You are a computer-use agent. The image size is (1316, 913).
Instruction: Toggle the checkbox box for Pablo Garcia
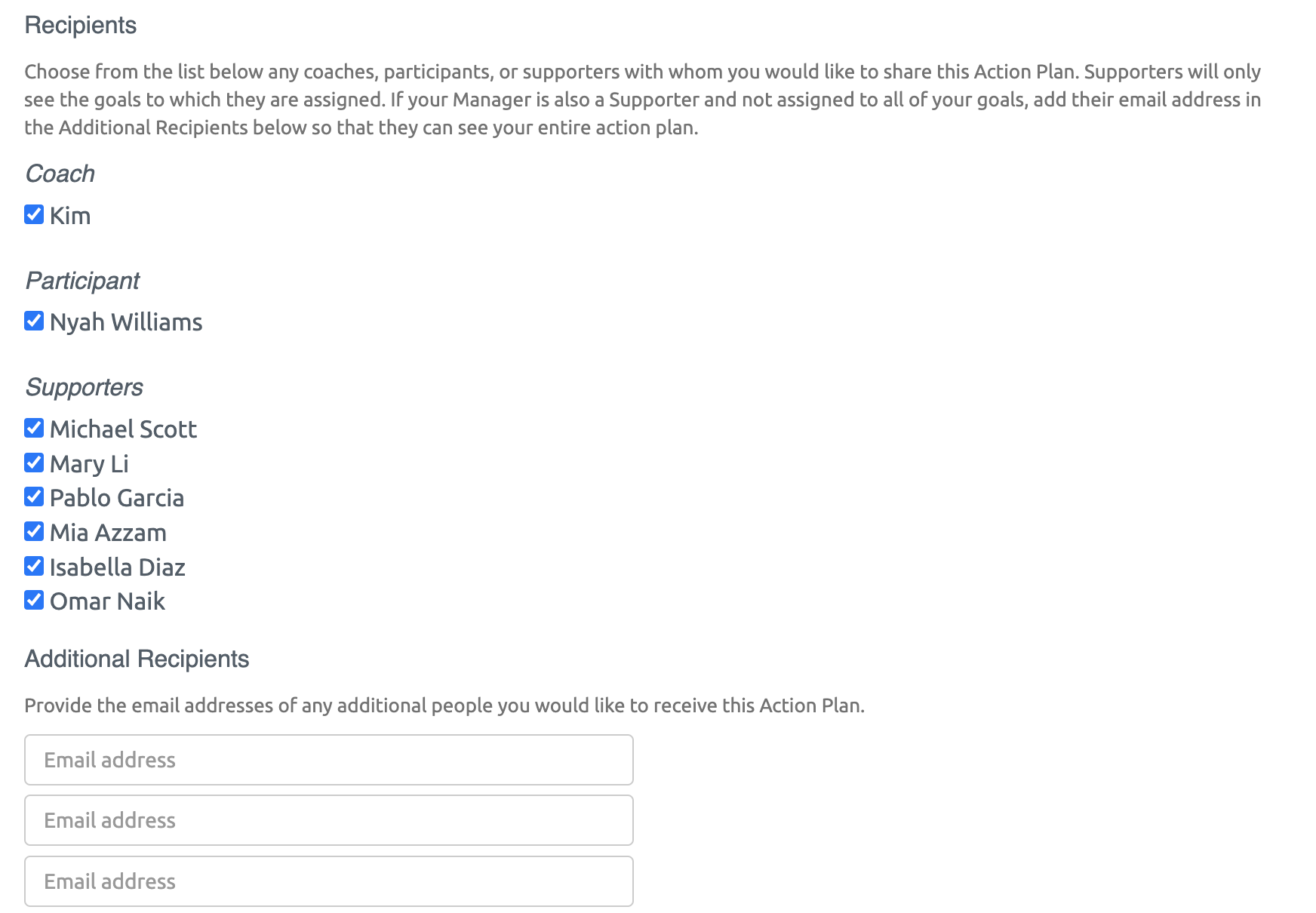(34, 496)
